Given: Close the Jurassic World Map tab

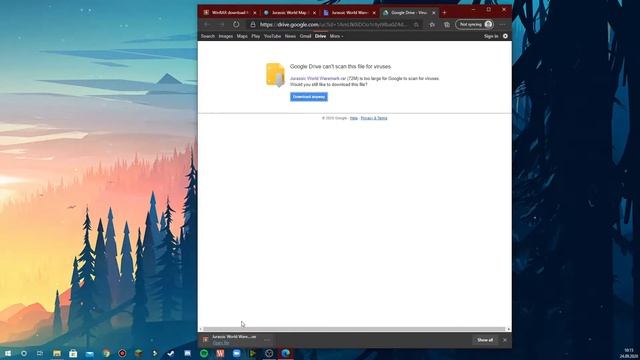Looking at the screenshot, I should click(x=314, y=13).
